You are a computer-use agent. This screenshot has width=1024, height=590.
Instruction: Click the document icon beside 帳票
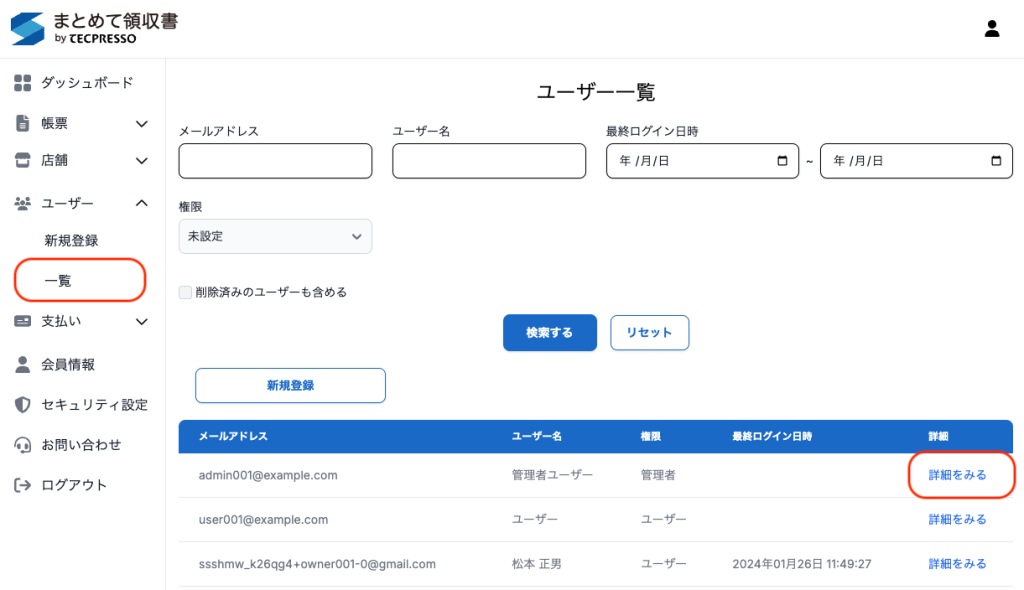(x=22, y=123)
